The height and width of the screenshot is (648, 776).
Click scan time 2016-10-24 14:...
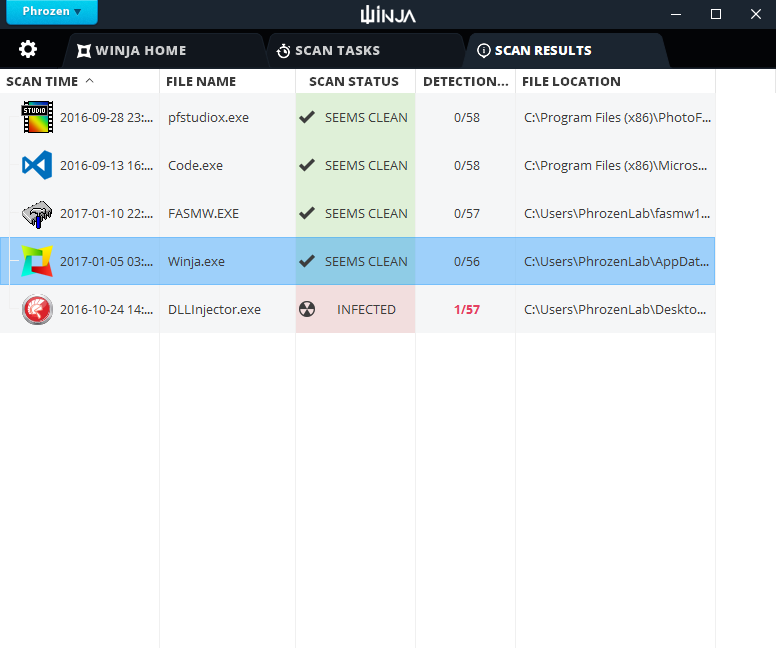click(x=106, y=309)
